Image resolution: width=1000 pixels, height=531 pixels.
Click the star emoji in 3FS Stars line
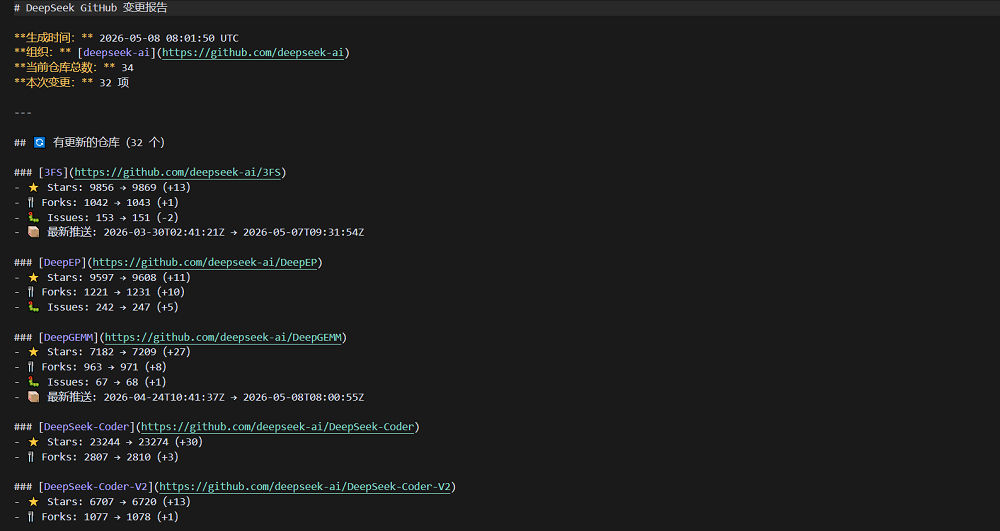click(33, 187)
